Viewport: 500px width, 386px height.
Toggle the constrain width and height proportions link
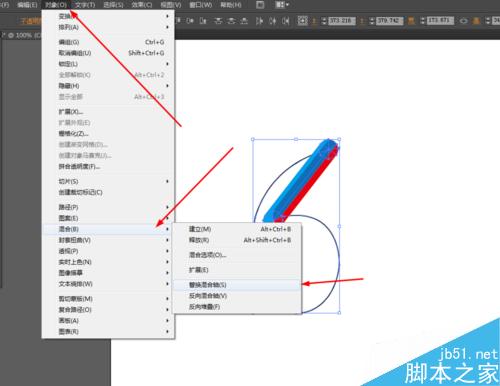[464, 21]
